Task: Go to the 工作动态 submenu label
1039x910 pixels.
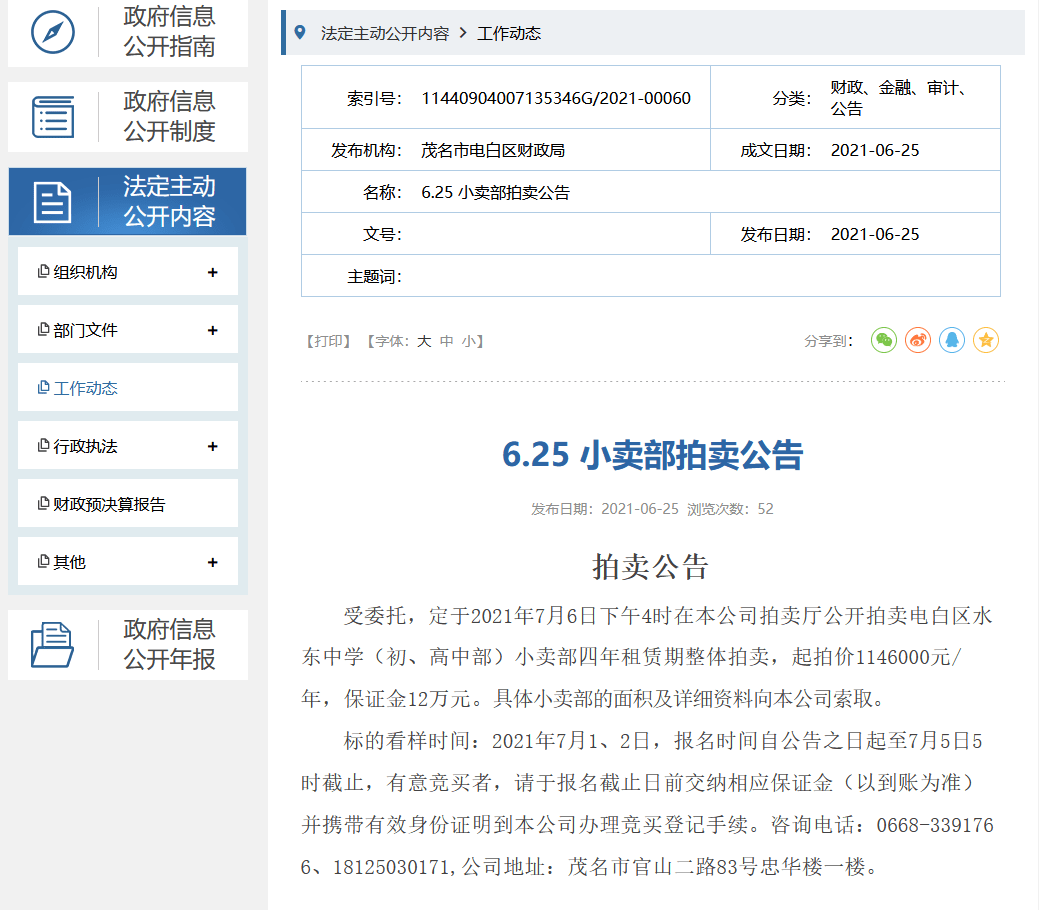Action: pos(85,388)
